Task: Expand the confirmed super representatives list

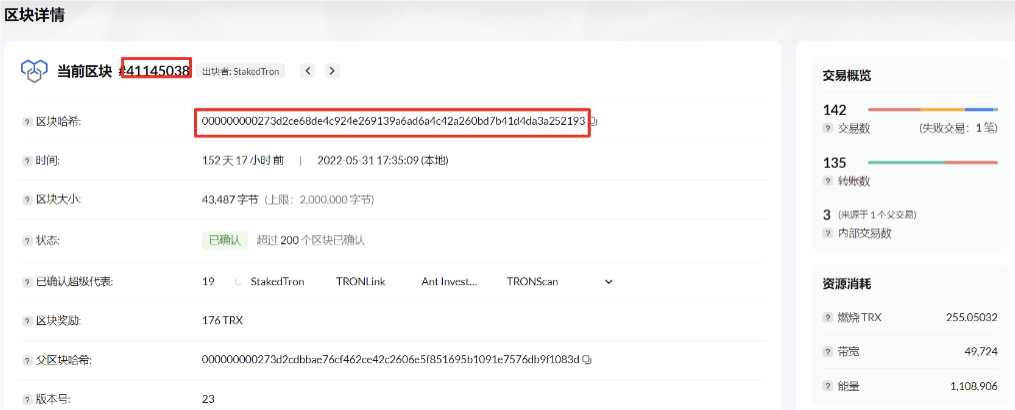Action: pos(237,283)
